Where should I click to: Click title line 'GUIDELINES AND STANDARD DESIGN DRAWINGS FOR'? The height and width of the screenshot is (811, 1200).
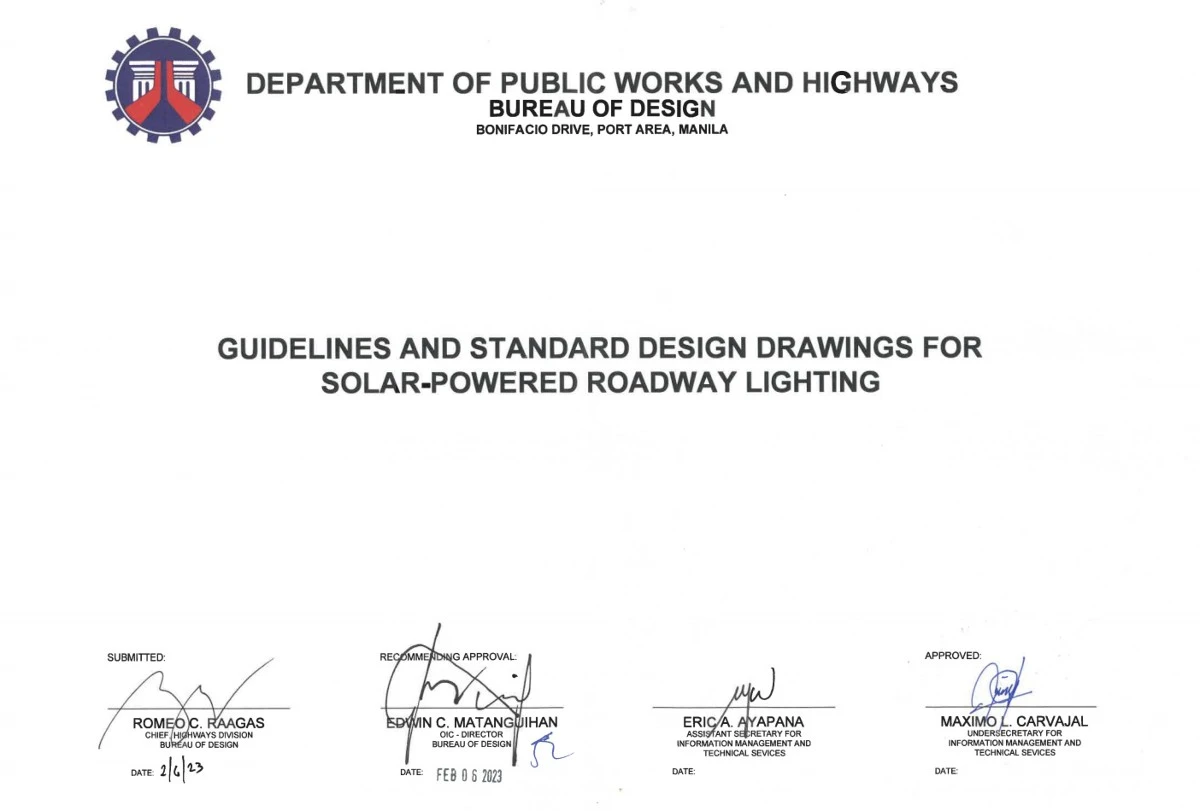pyautogui.click(x=600, y=348)
